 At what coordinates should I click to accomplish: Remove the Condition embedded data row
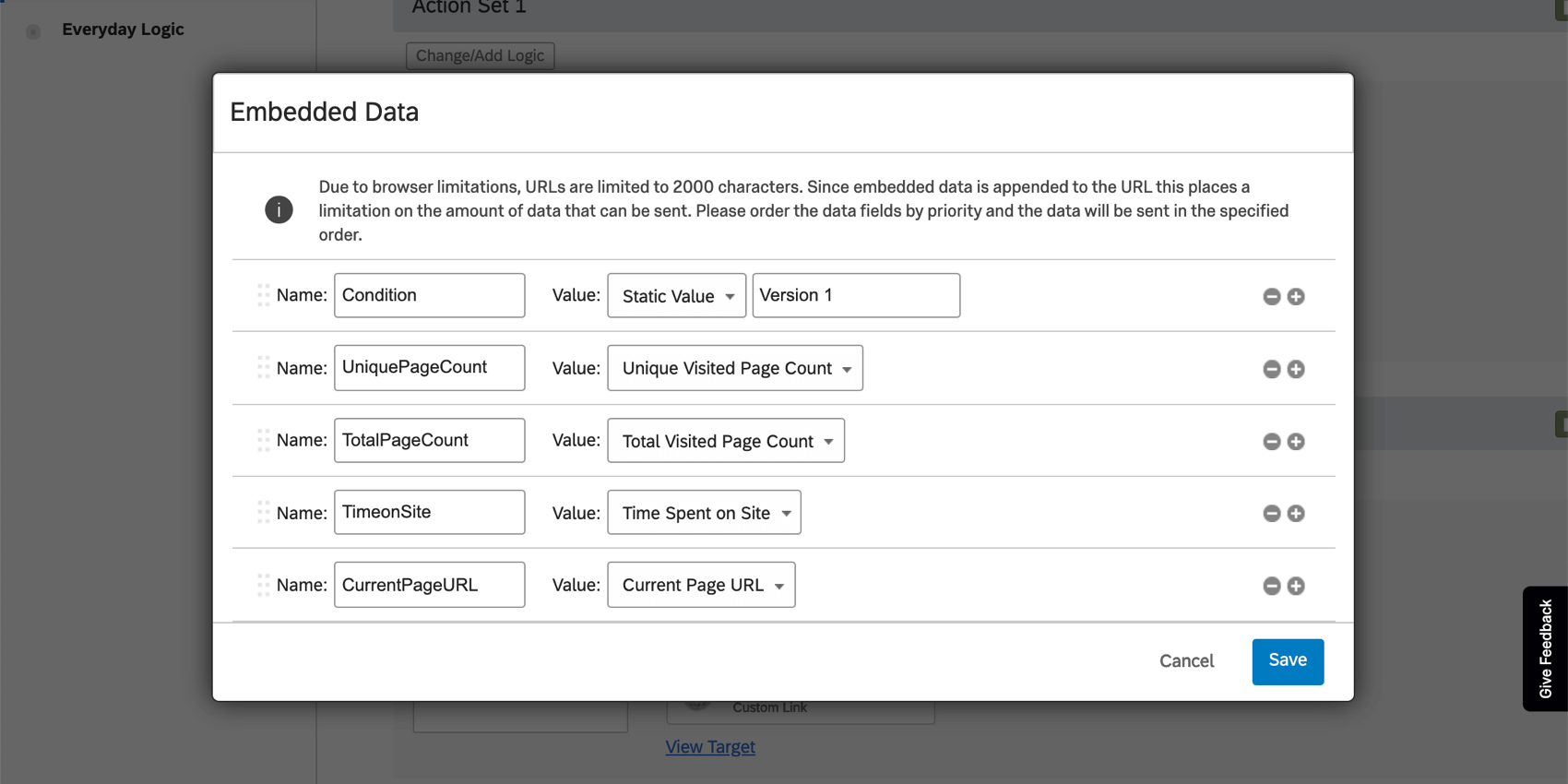pos(1271,296)
